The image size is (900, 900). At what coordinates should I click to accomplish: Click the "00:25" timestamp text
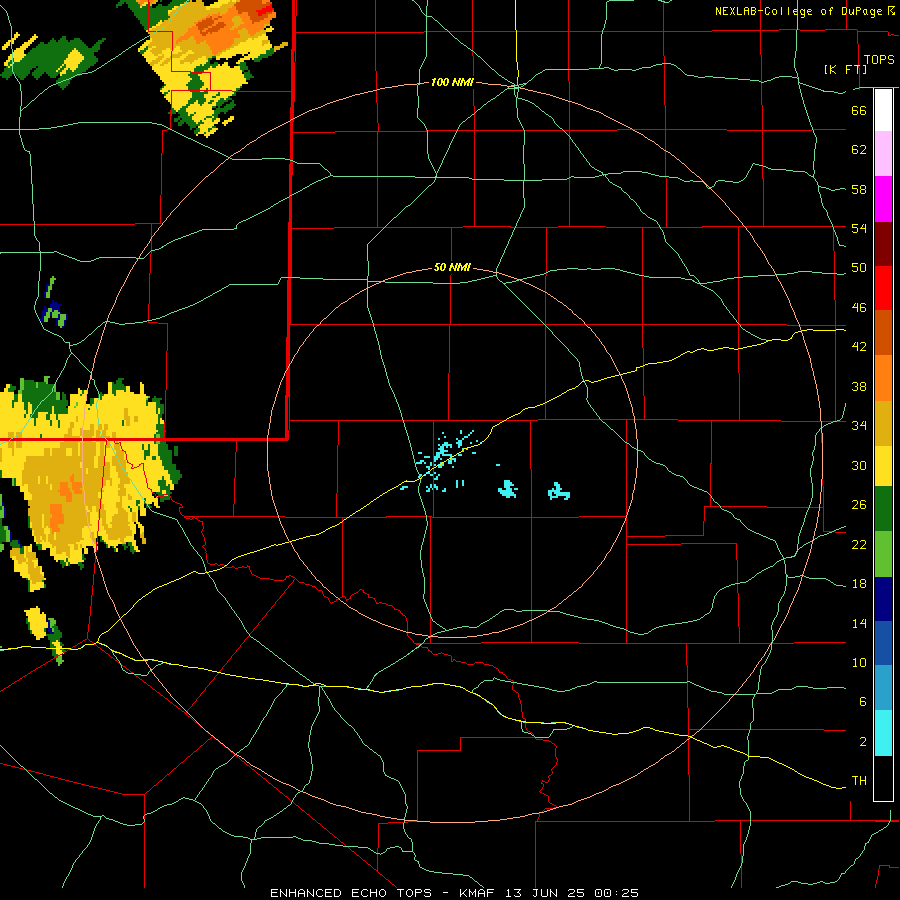pyautogui.click(x=617, y=893)
